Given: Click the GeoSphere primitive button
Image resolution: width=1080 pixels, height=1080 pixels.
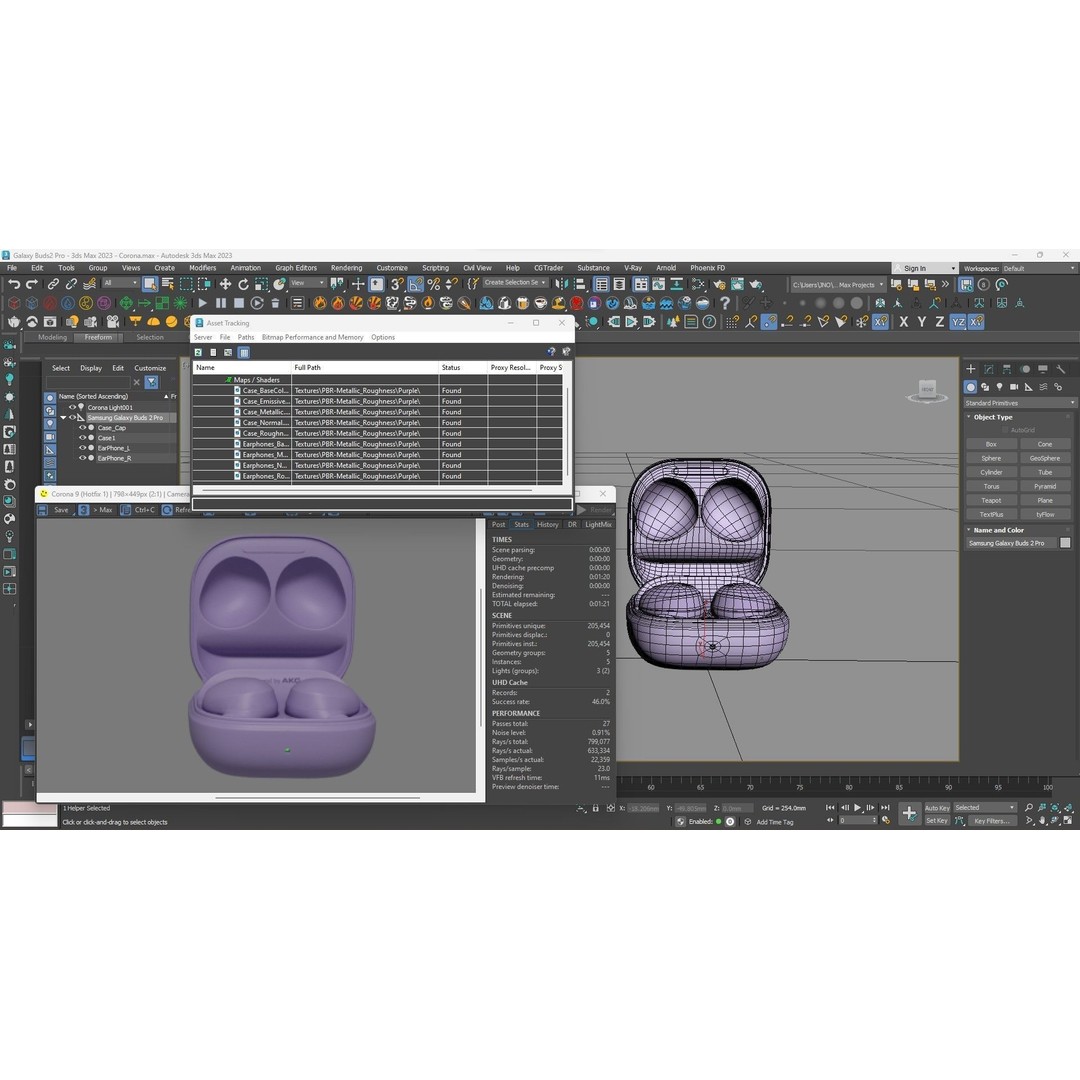Looking at the screenshot, I should (1045, 458).
